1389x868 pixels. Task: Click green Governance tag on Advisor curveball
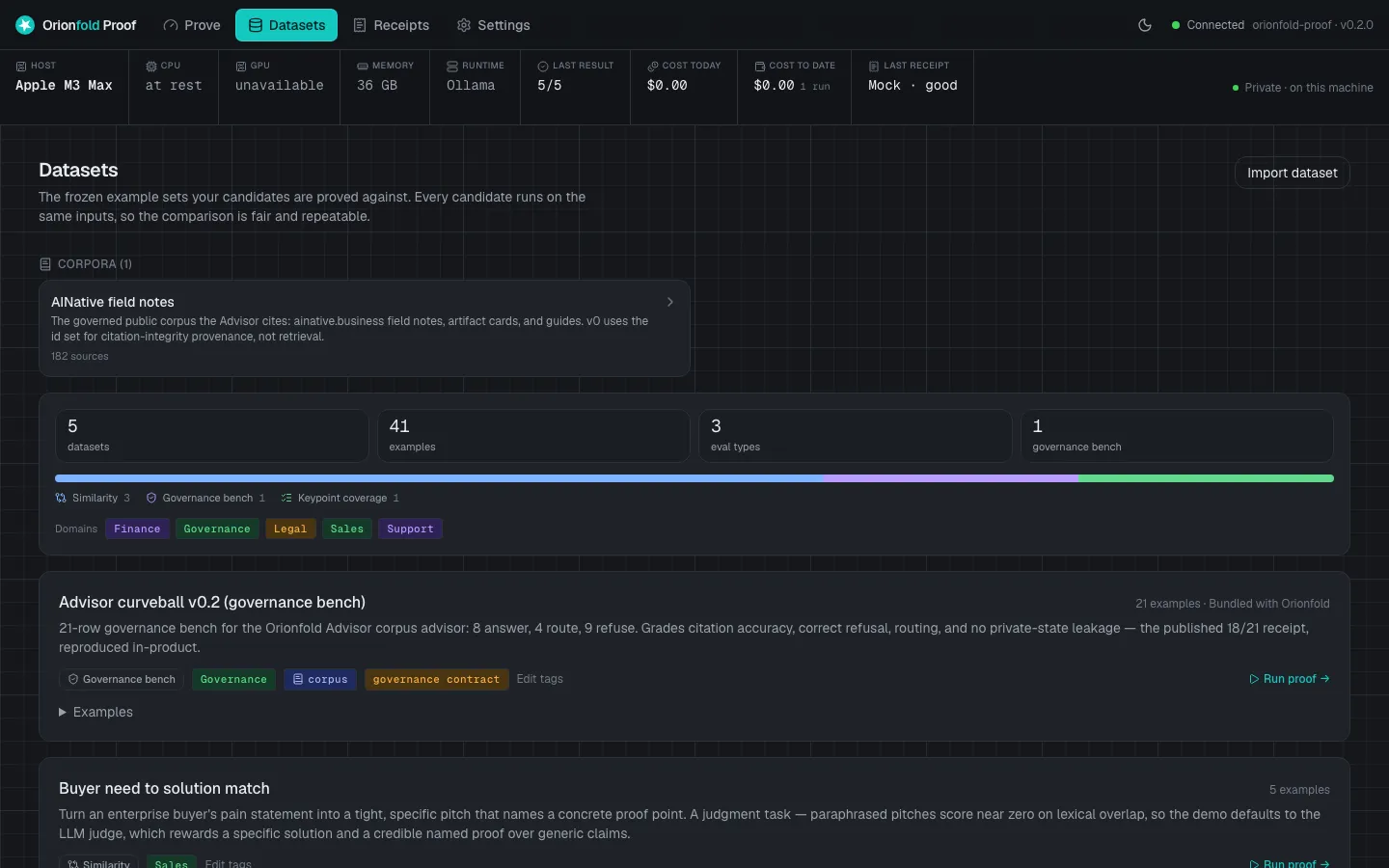point(233,679)
